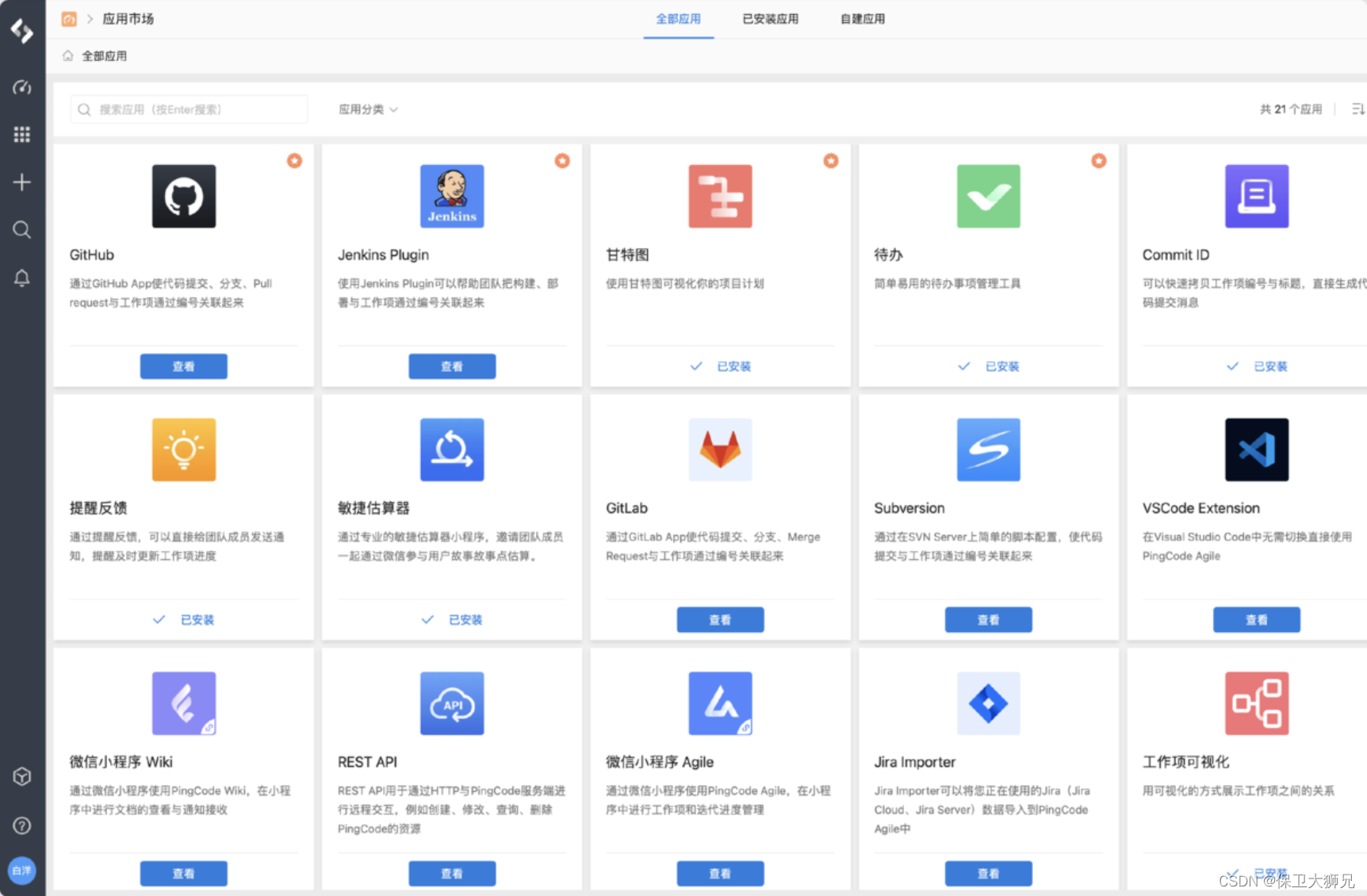Image resolution: width=1367 pixels, height=896 pixels.
Task: Click the 微信小程序 Wiki icon
Action: pos(184,703)
